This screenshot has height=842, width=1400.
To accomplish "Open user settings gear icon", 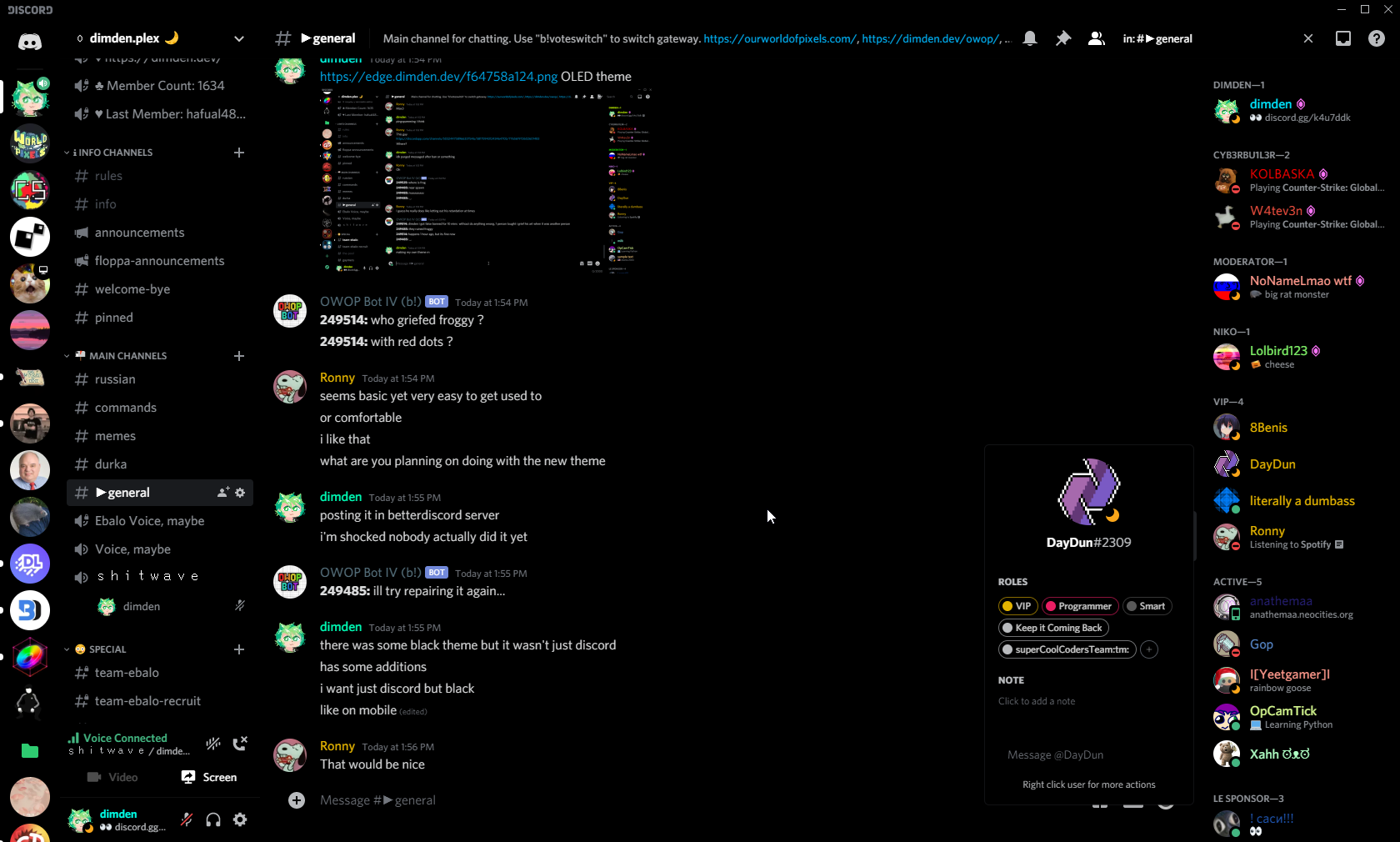I will 240,819.
